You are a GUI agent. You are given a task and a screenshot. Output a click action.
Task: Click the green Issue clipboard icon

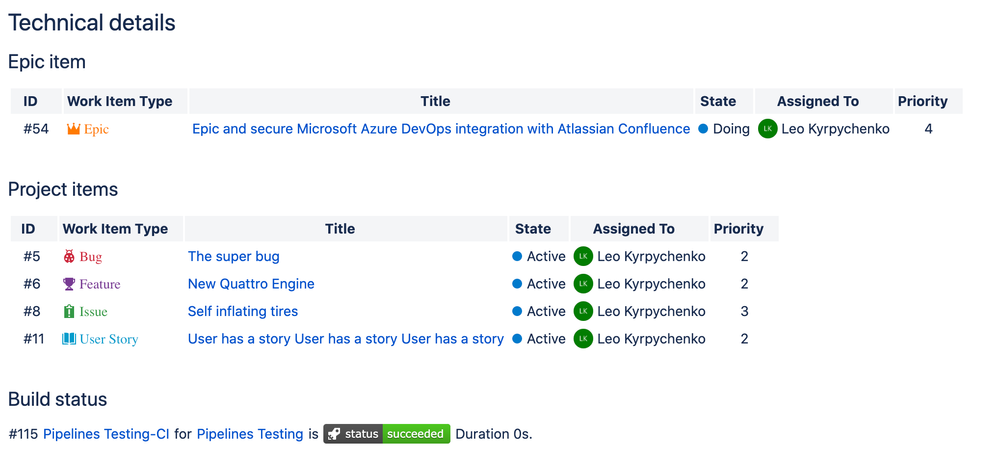(x=69, y=312)
